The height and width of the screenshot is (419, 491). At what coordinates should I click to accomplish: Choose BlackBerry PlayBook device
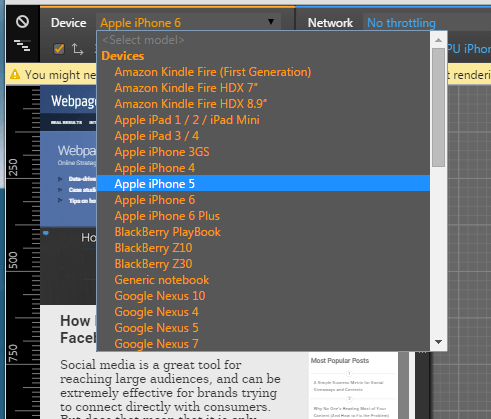coord(263,232)
